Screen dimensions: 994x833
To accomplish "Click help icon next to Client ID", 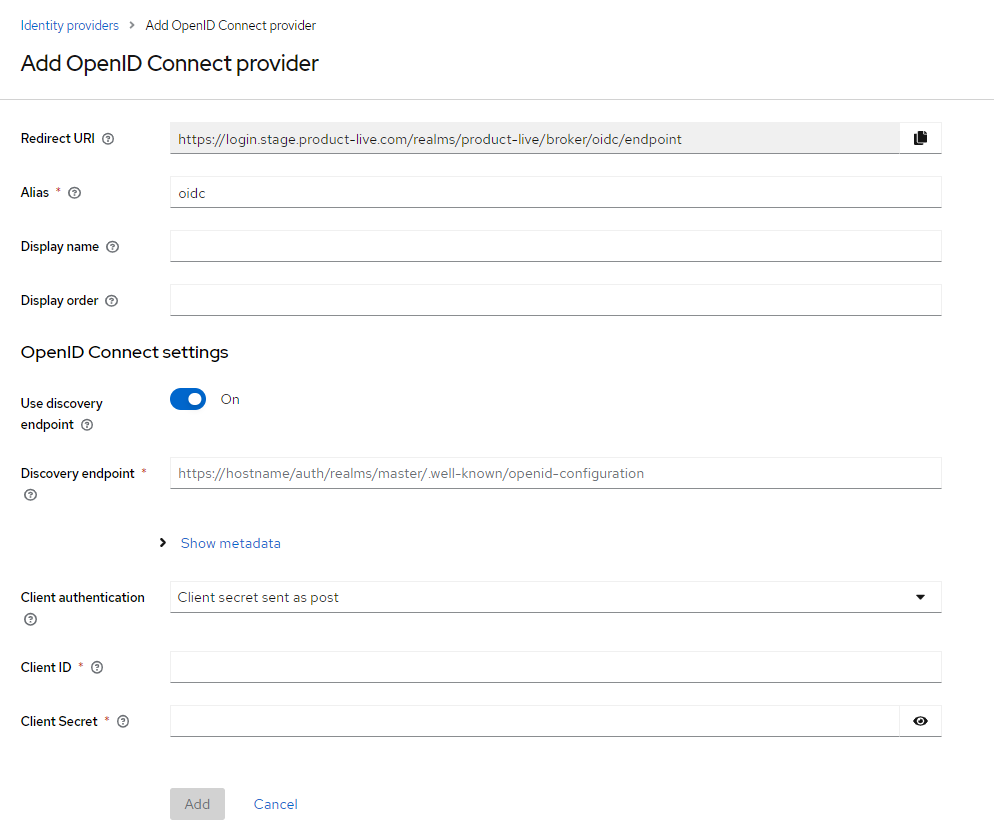I will 97,668.
